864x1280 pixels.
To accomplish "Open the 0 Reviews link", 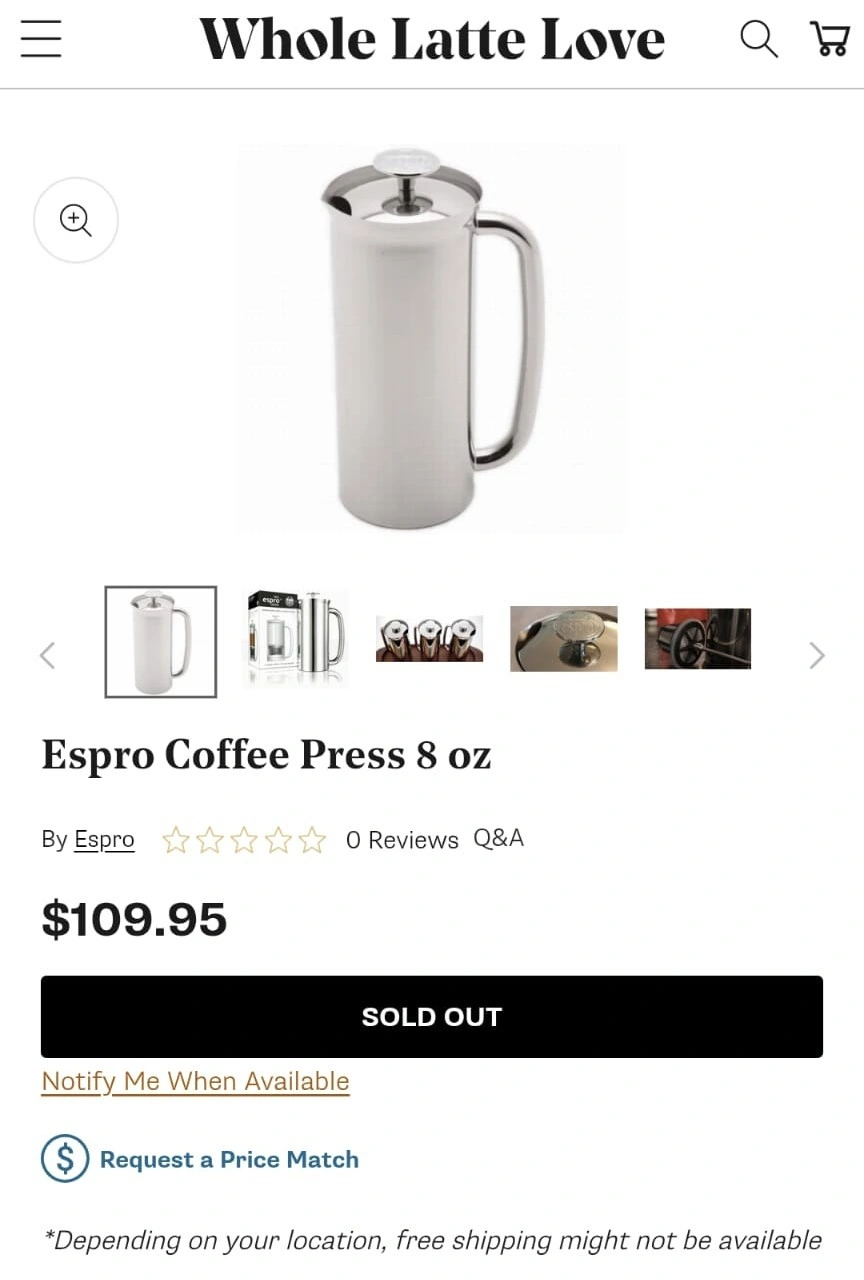I will click(402, 840).
